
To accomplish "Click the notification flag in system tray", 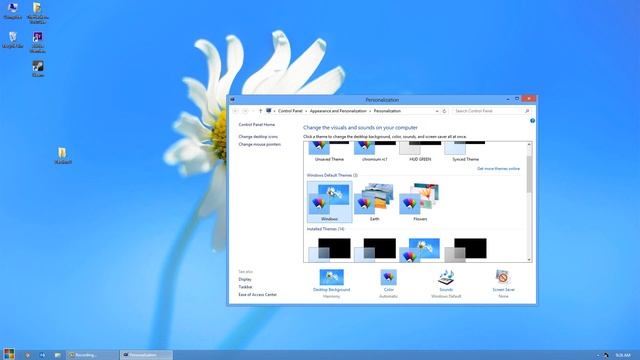I will [x=606, y=355].
